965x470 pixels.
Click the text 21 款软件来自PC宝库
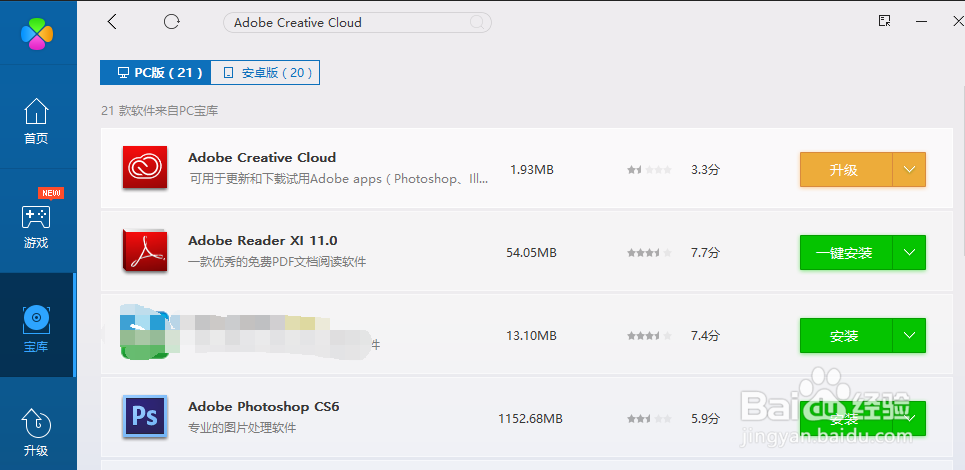(160, 111)
